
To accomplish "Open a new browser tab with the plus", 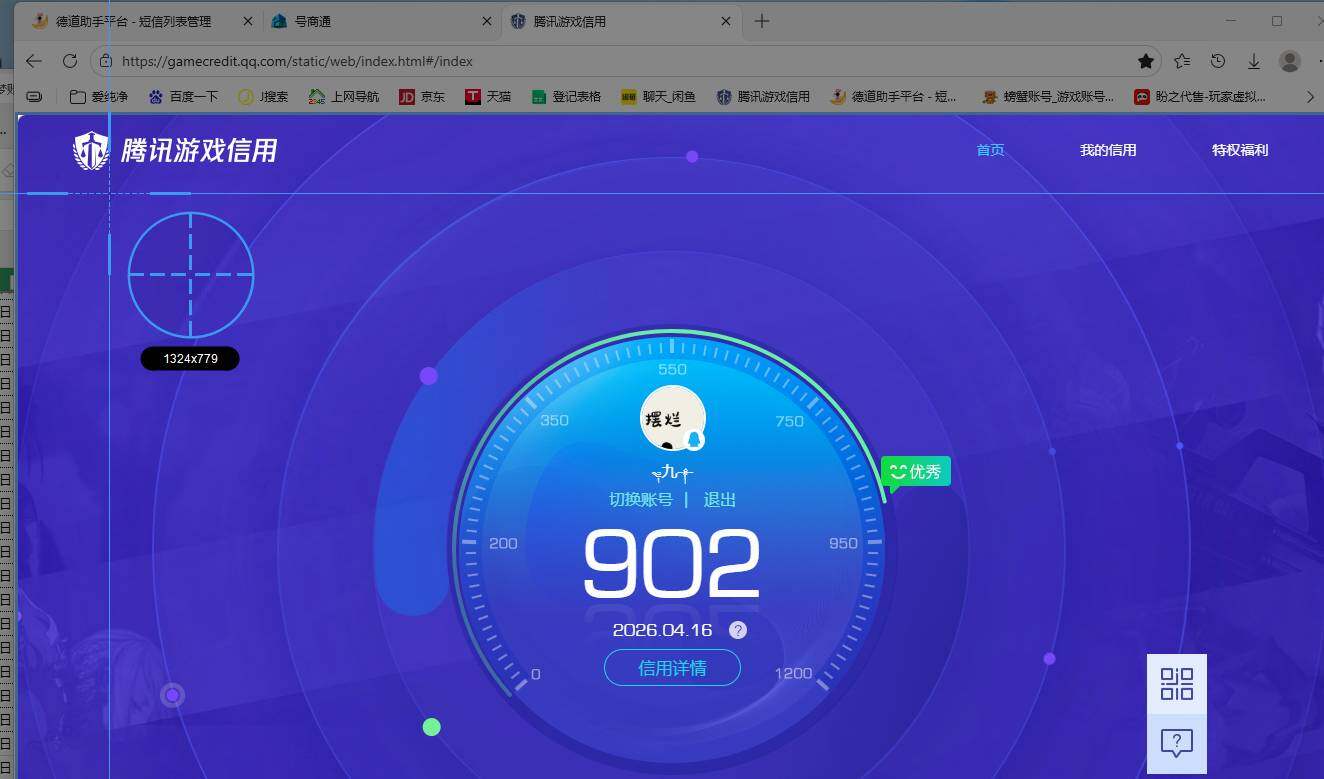I will point(762,20).
